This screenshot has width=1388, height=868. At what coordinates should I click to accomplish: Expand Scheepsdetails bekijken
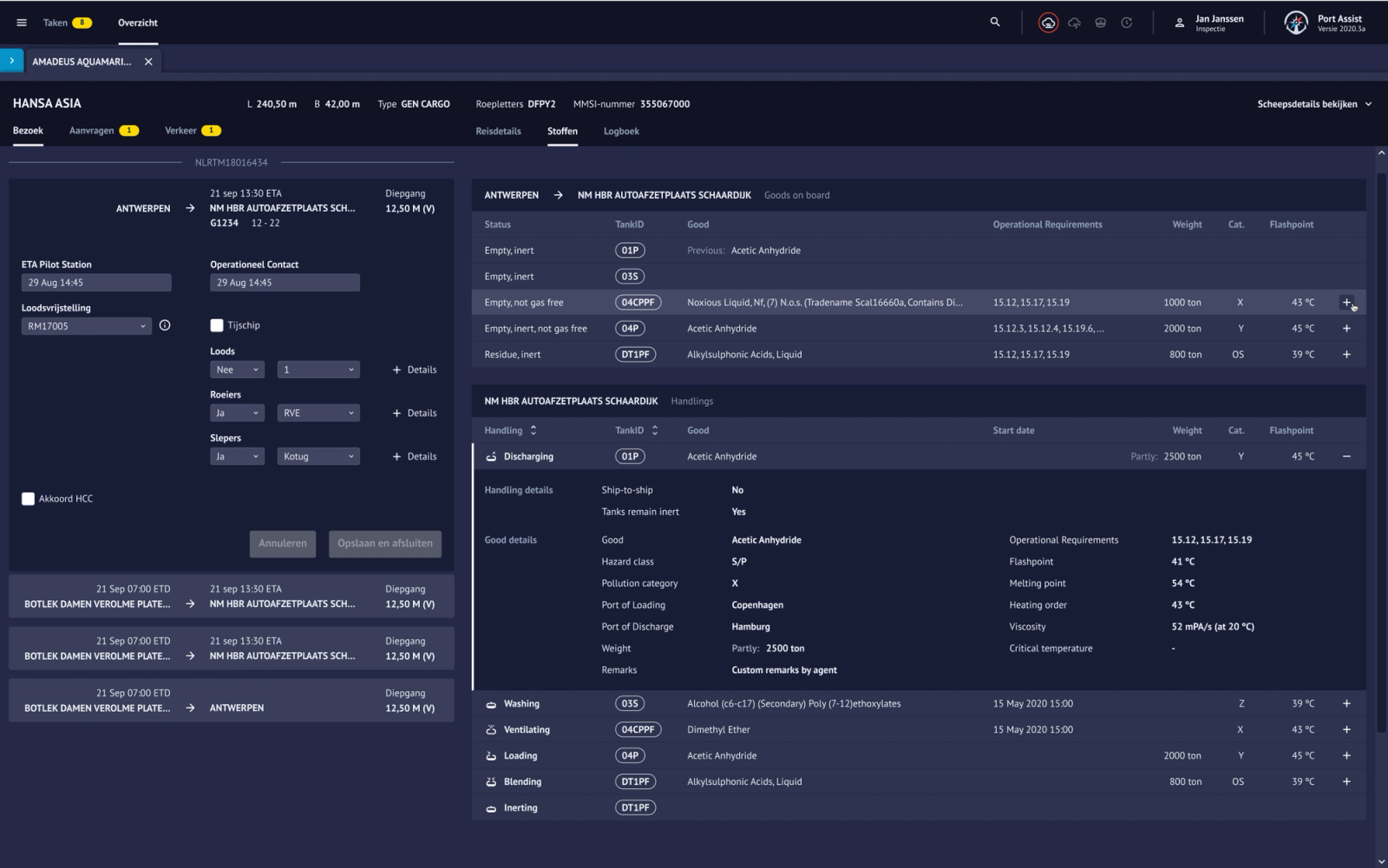pos(1313,104)
